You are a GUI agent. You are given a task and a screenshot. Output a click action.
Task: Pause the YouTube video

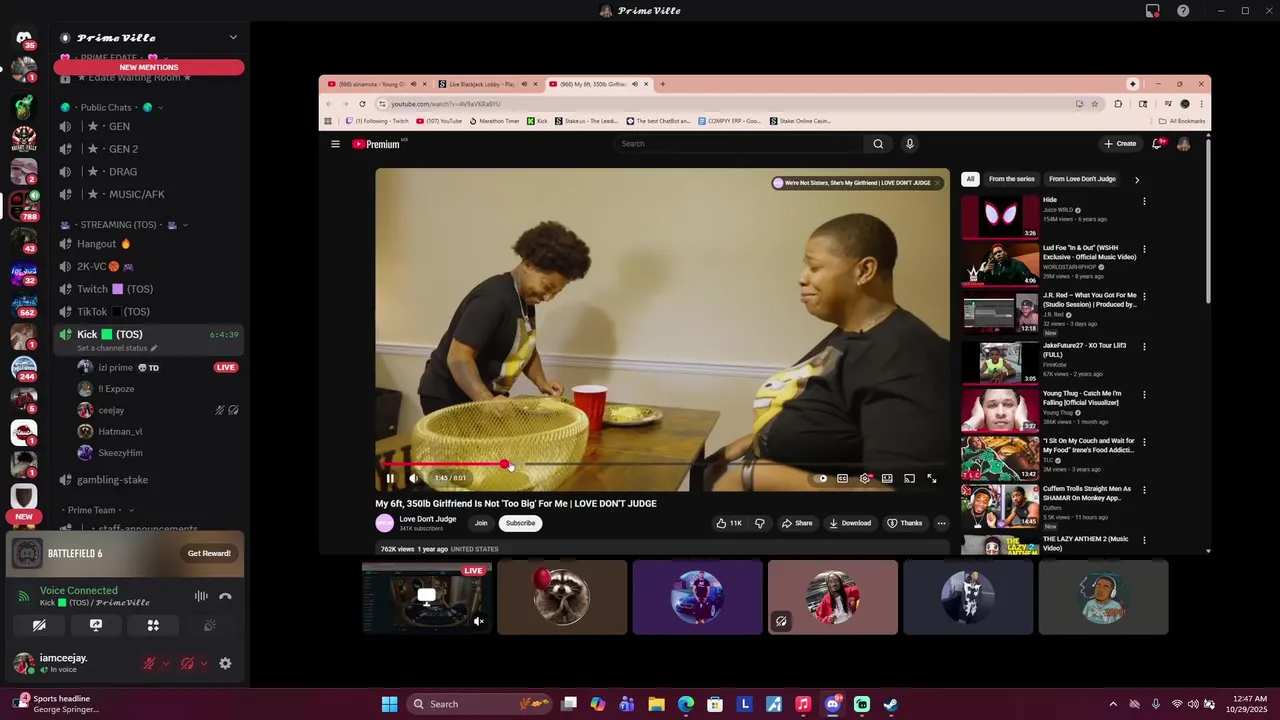tap(390, 478)
